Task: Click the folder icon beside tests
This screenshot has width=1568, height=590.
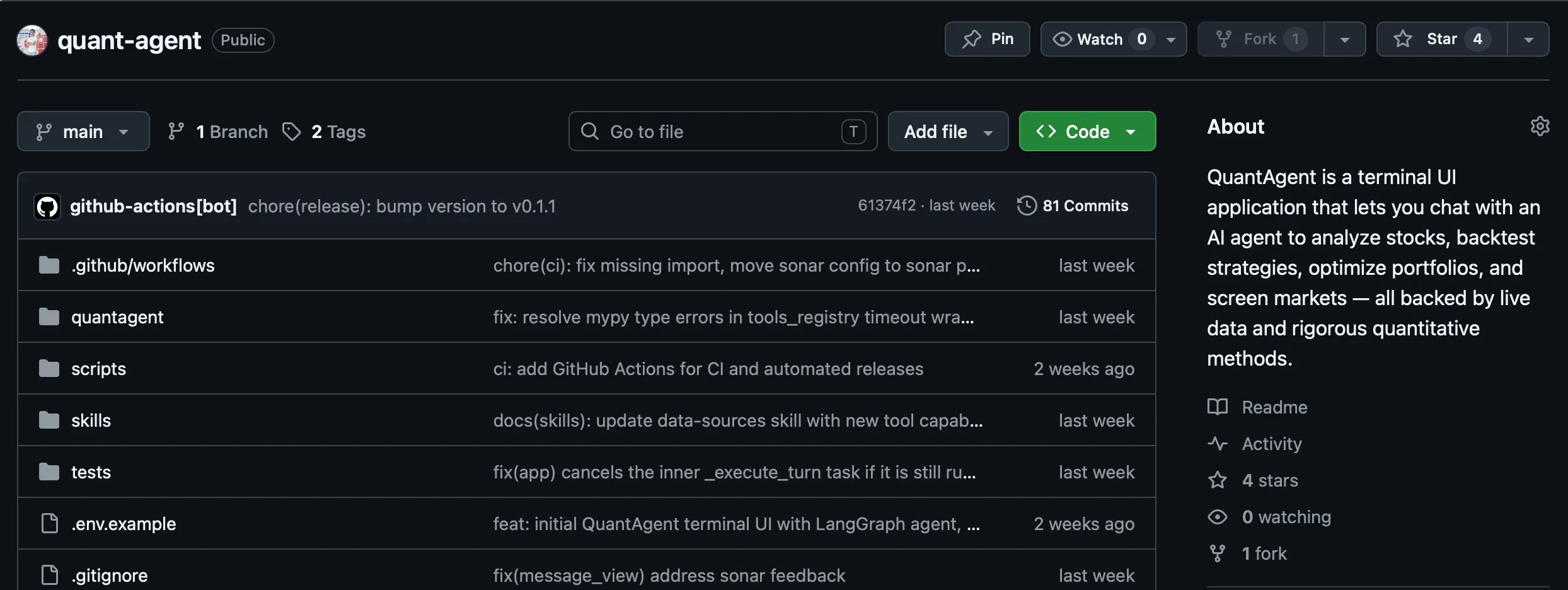Action: point(49,472)
